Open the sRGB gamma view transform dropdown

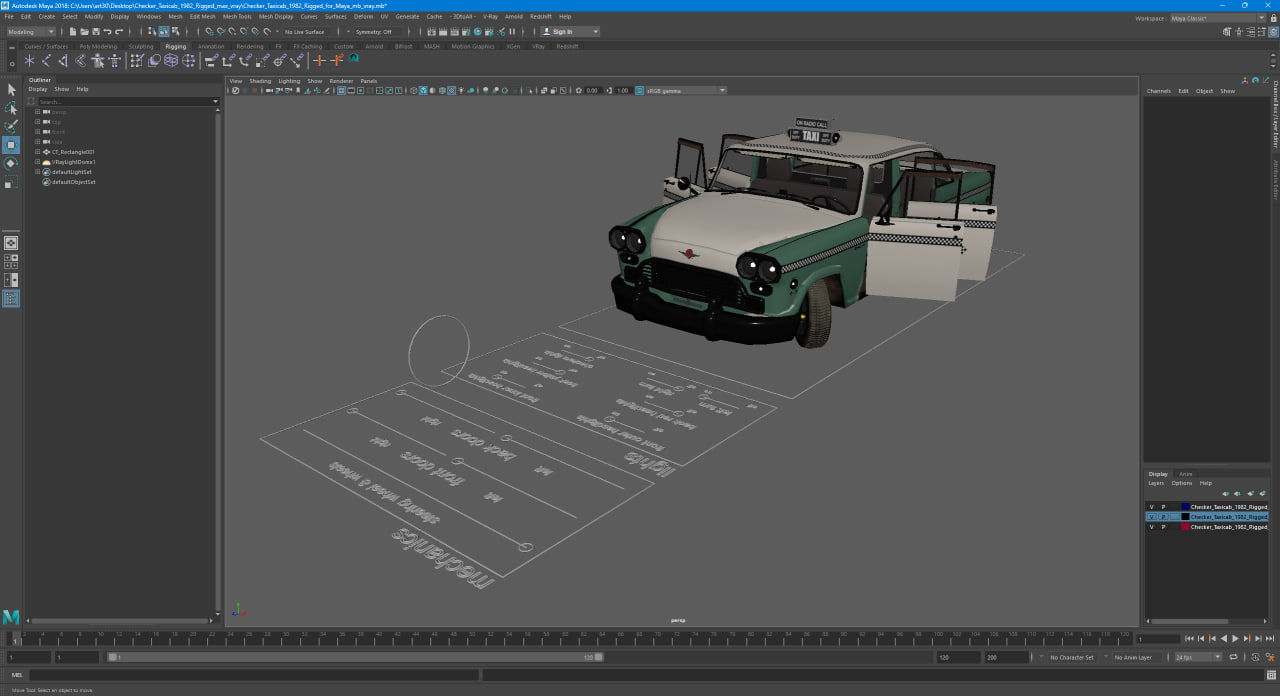click(685, 90)
